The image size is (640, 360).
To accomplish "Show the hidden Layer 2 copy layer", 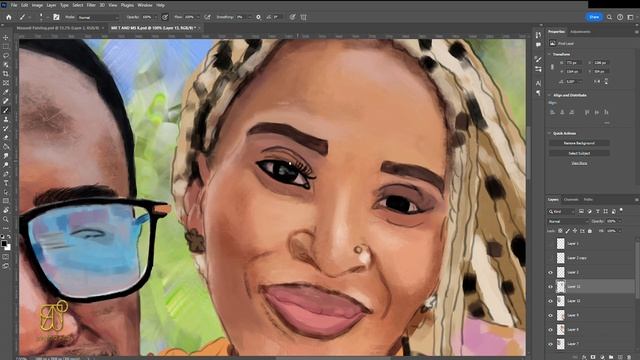I will click(x=550, y=258).
